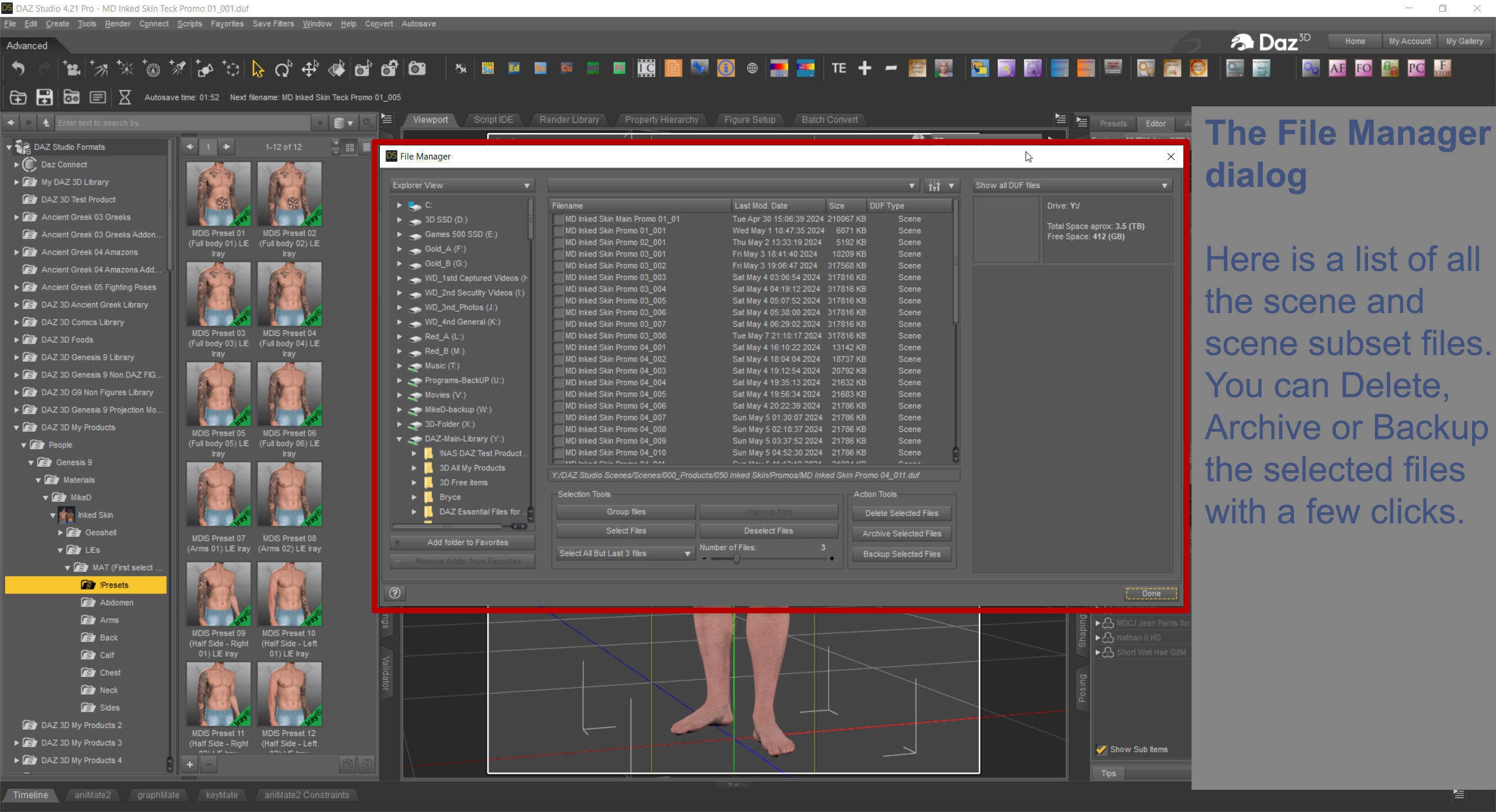Click plus end of Number of Files slider
The image size is (1496, 812).
point(832,559)
